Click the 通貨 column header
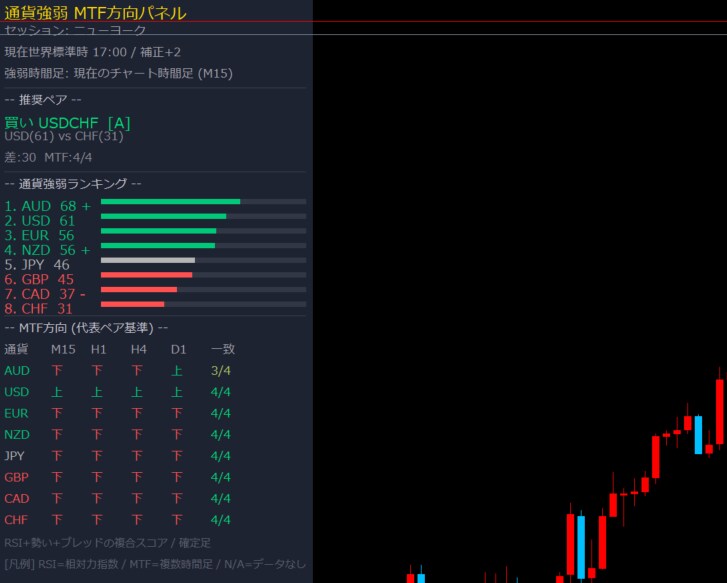Screen dimensions: 727x583 point(16,349)
